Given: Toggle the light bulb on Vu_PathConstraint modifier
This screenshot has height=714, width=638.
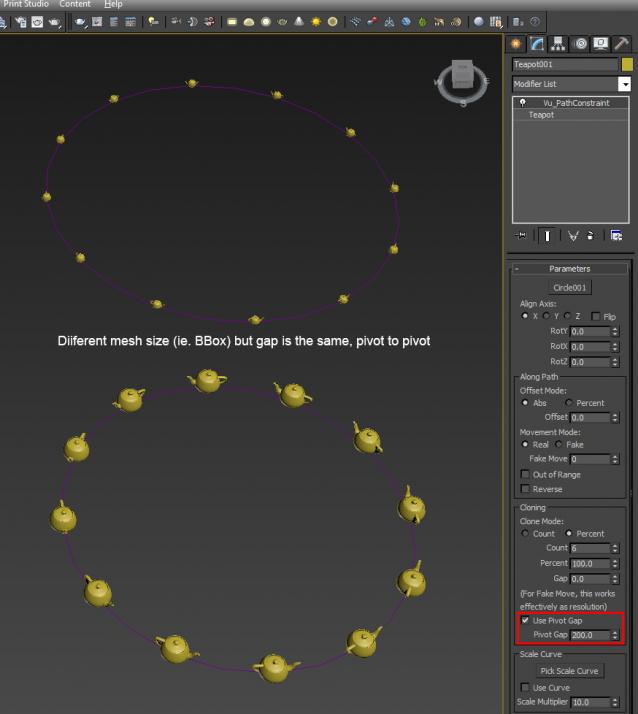Looking at the screenshot, I should point(521,103).
